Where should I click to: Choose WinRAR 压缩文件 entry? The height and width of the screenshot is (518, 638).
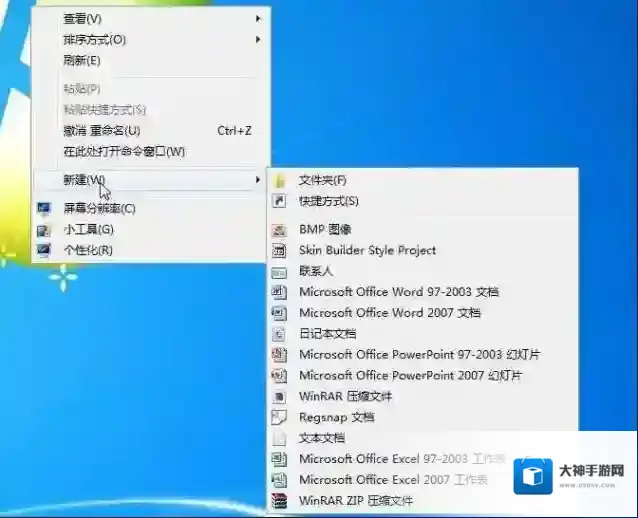click(422, 397)
